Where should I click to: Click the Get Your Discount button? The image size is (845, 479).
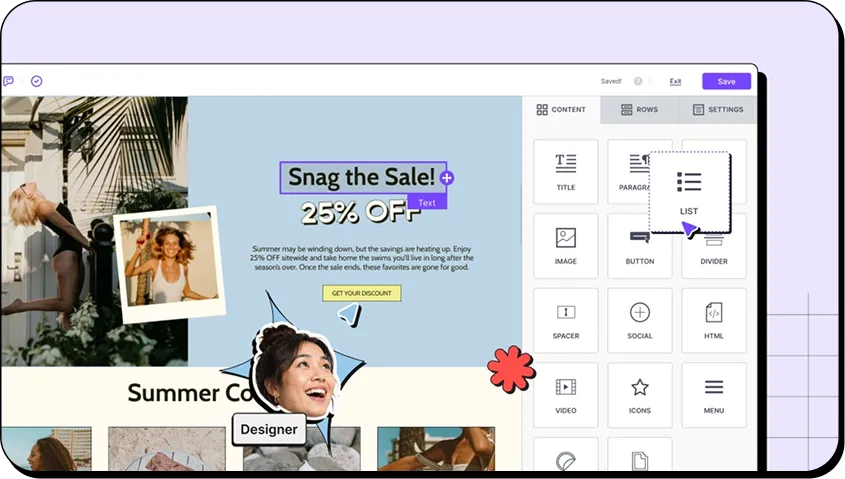click(362, 293)
